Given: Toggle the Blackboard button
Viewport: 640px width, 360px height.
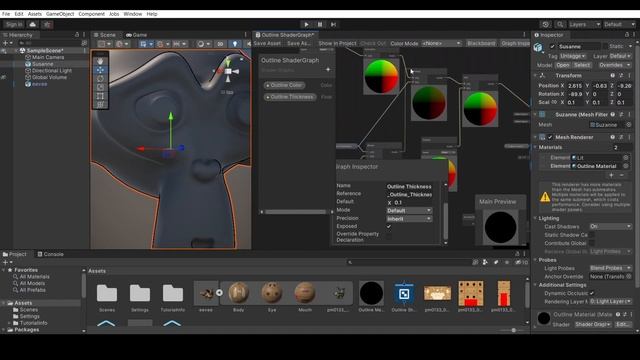Looking at the screenshot, I should point(481,43).
